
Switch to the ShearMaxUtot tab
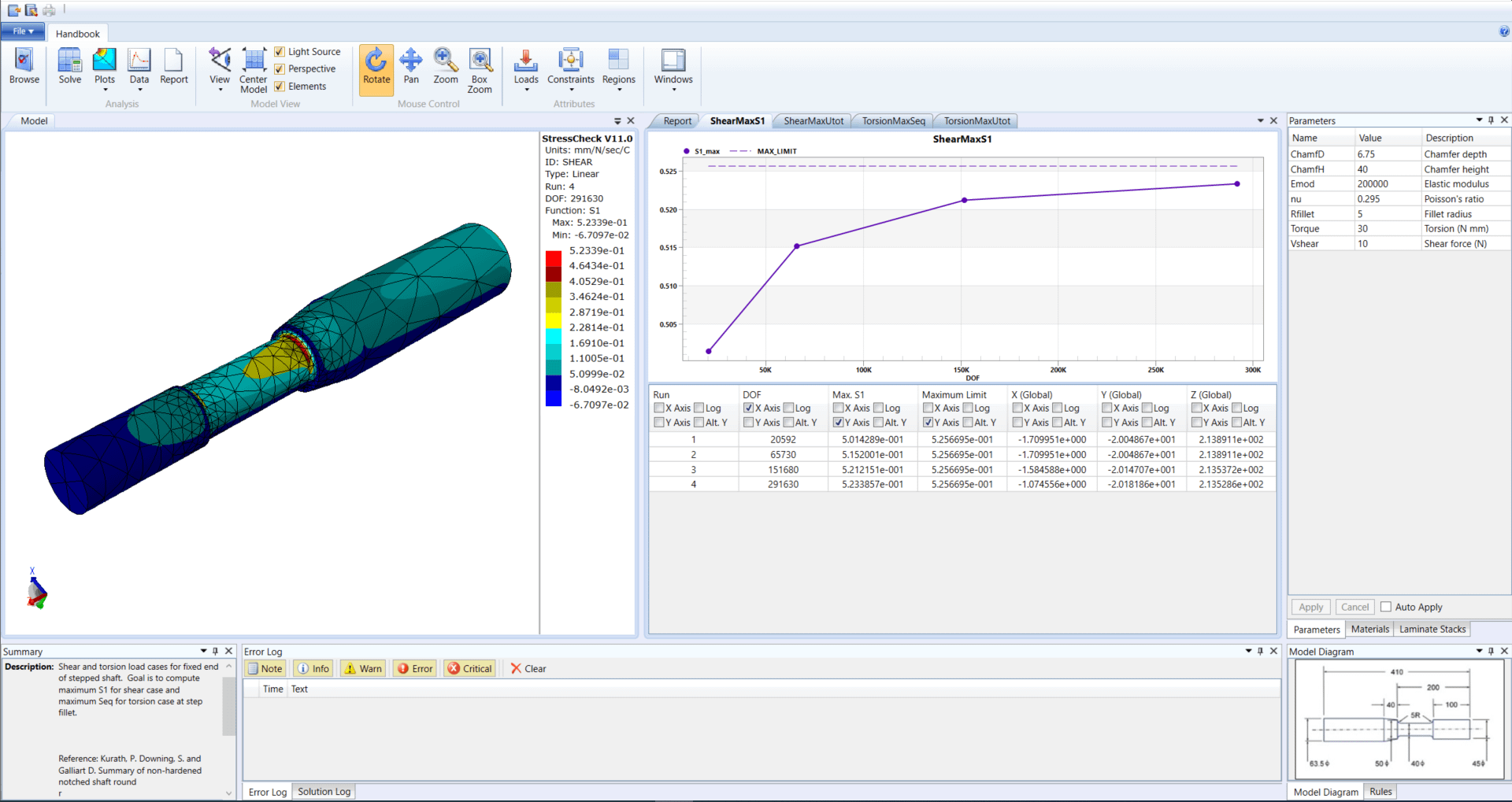coord(813,121)
